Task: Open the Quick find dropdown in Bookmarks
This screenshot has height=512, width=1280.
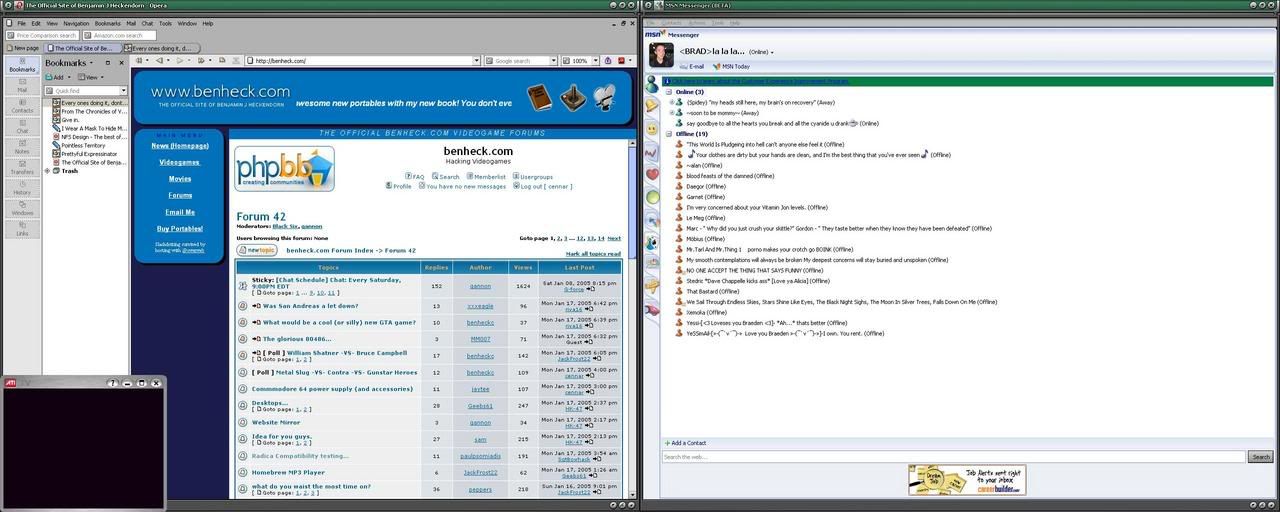Action: click(124, 91)
